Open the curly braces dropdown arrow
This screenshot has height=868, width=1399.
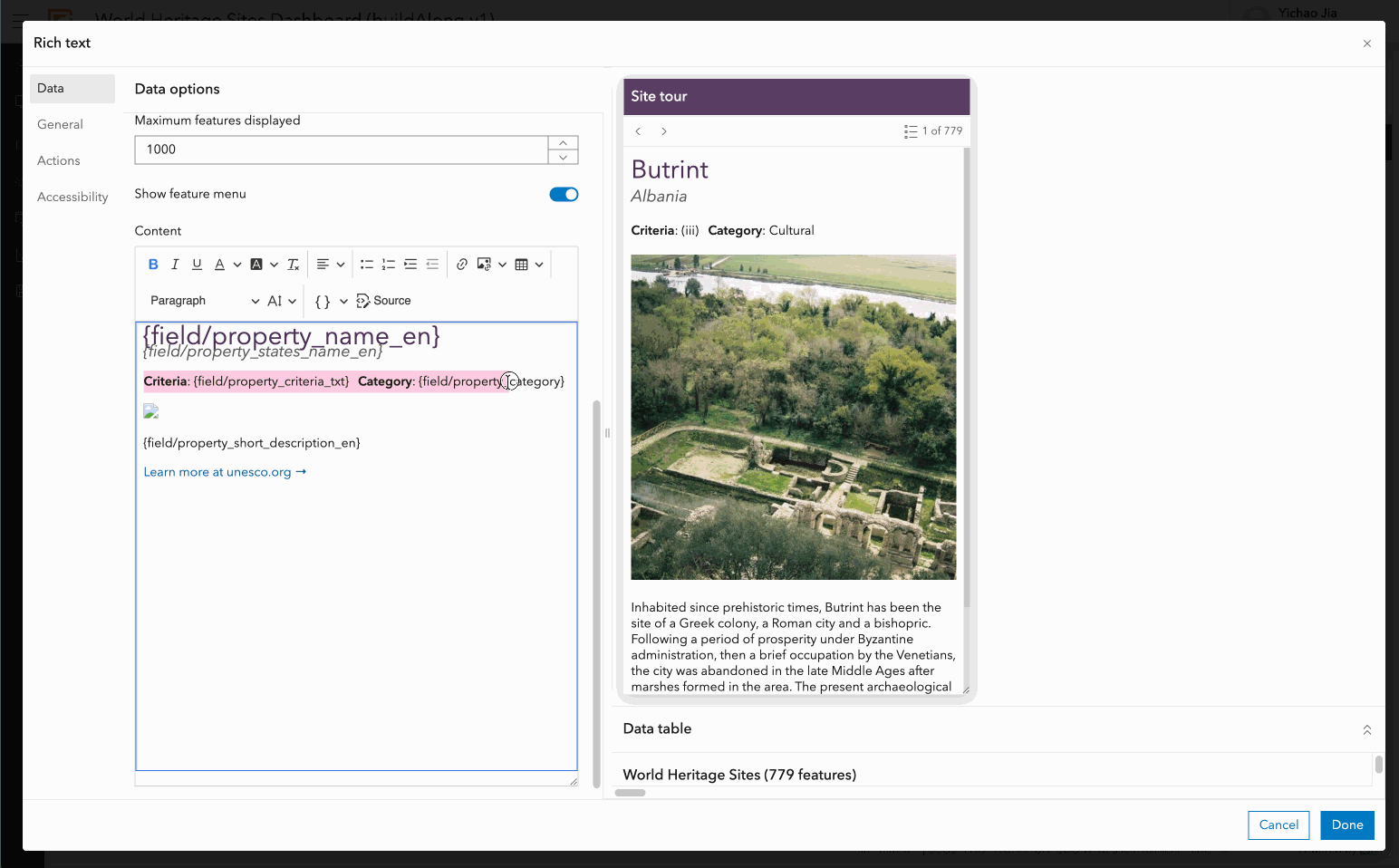point(343,301)
